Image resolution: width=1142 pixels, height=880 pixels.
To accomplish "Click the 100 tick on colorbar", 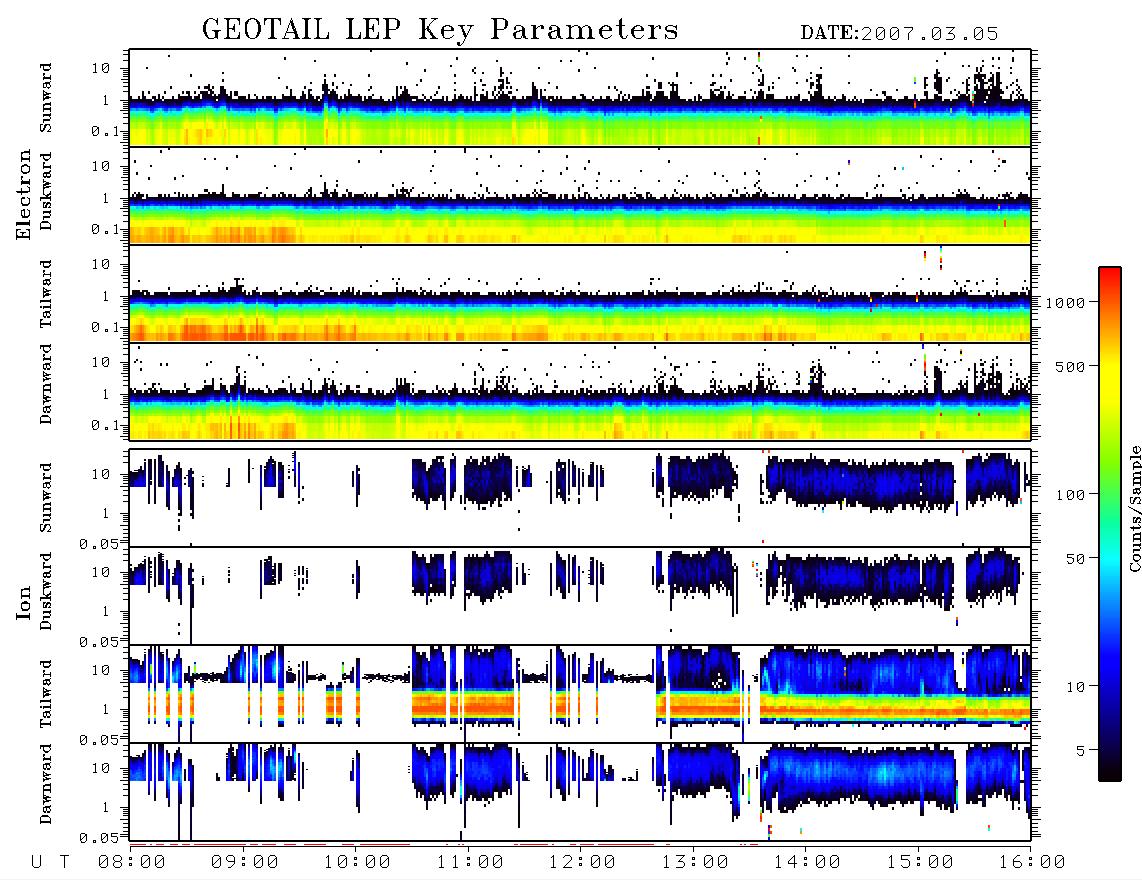I will [1070, 495].
